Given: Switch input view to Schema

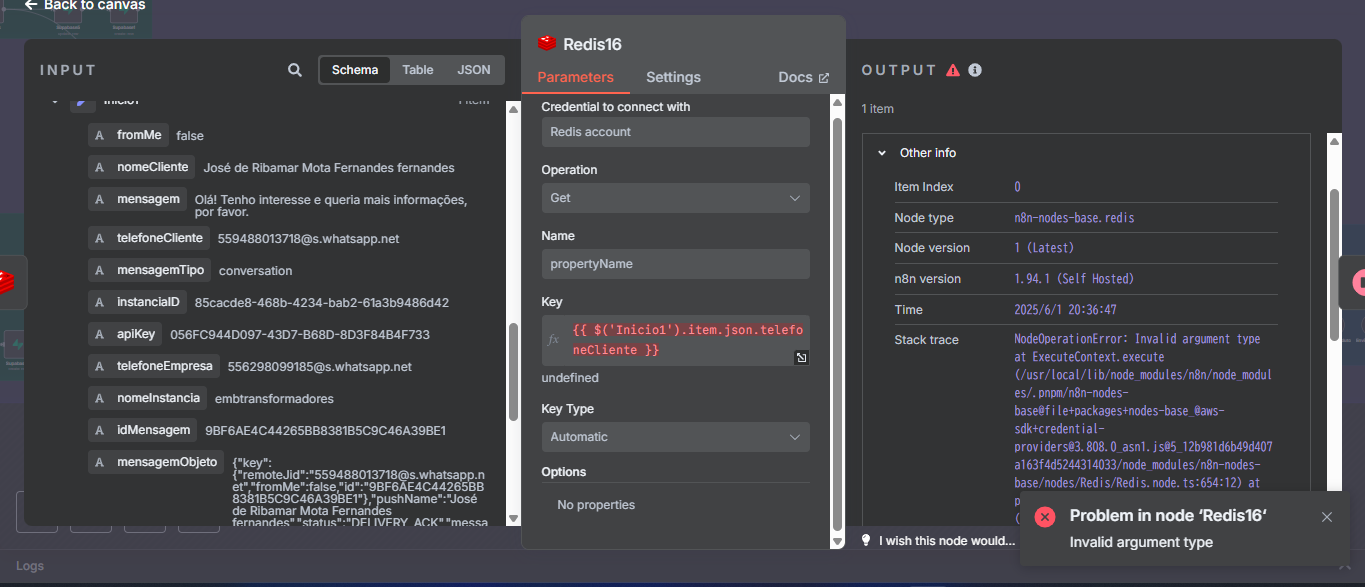Looking at the screenshot, I should pos(355,70).
